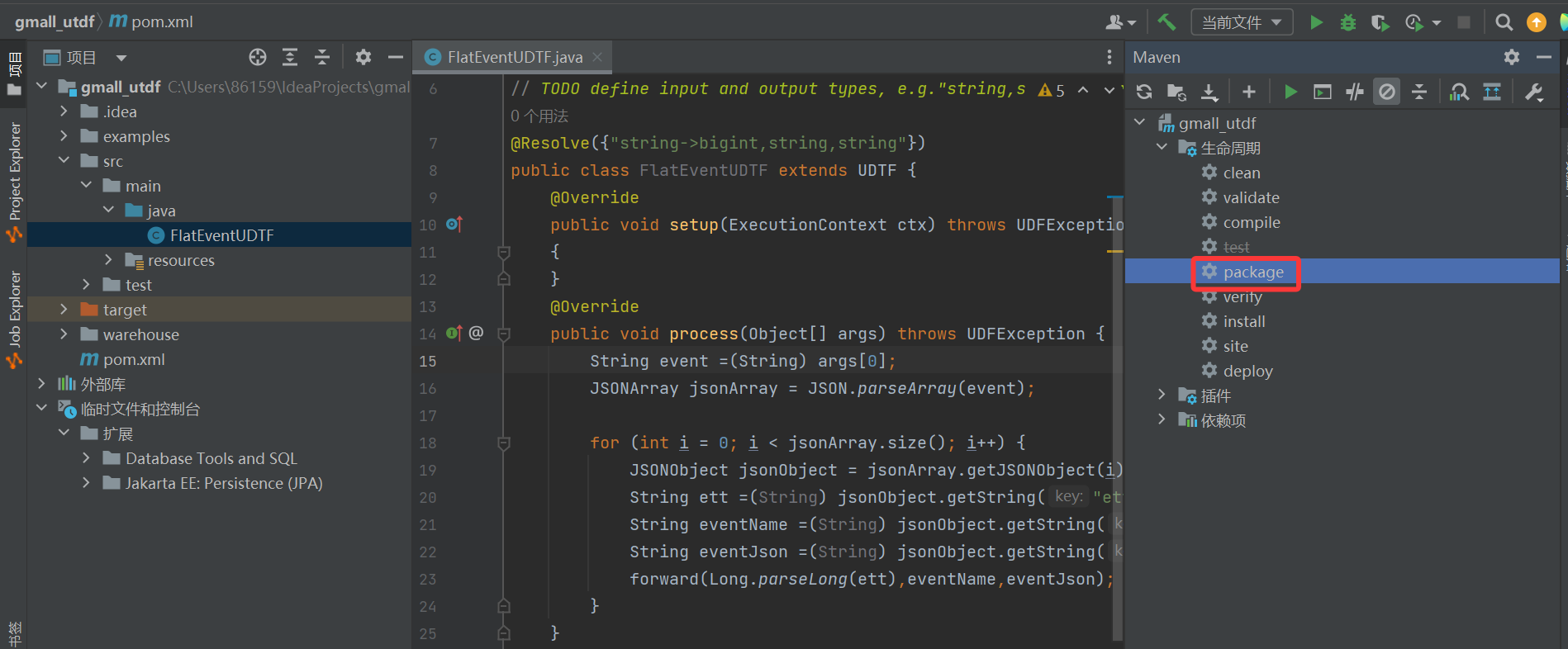Select opened file crosshair icon in Project panel
The width and height of the screenshot is (1568, 649).
[258, 57]
